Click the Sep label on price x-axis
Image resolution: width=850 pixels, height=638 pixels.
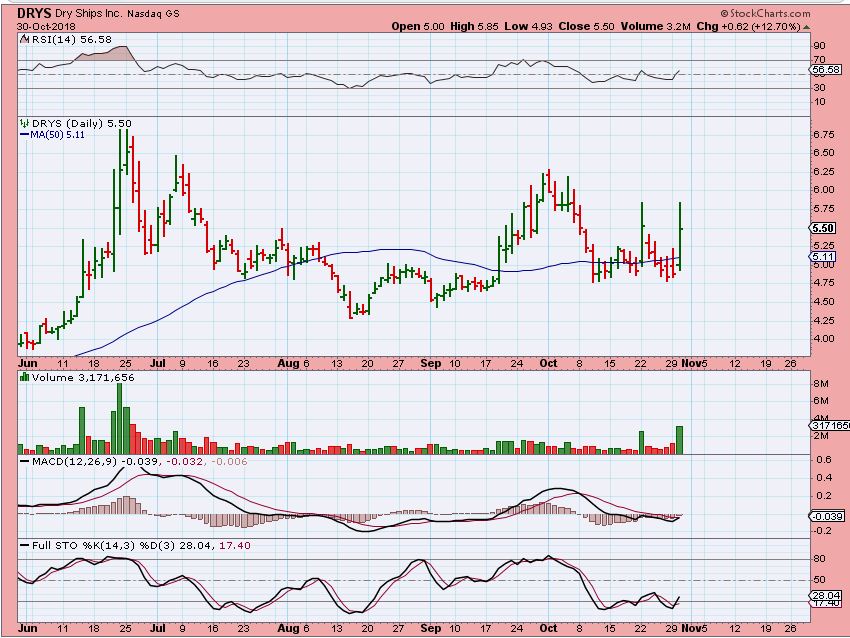tap(431, 363)
